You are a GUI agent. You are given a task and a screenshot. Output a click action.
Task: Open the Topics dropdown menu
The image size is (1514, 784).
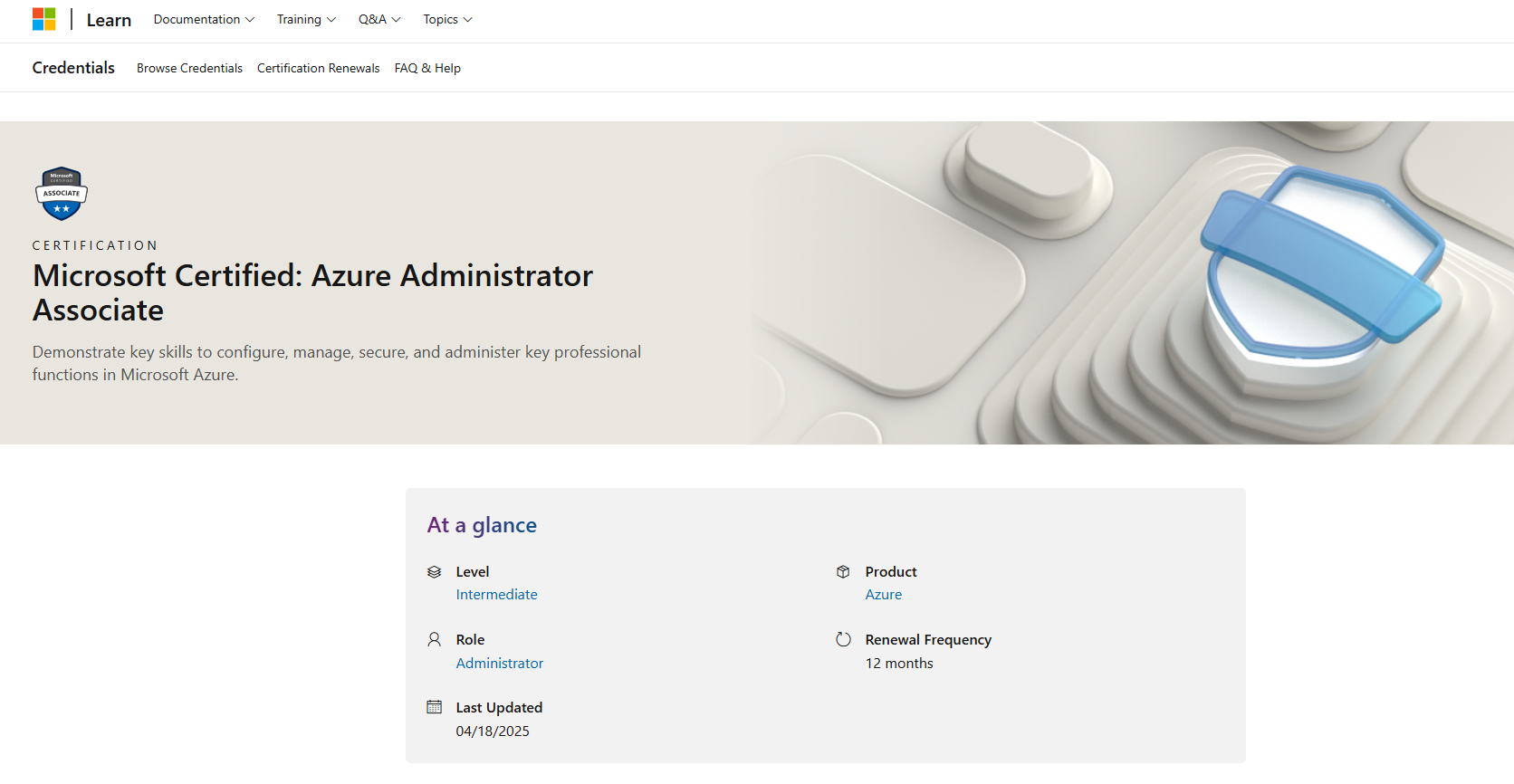coord(447,19)
